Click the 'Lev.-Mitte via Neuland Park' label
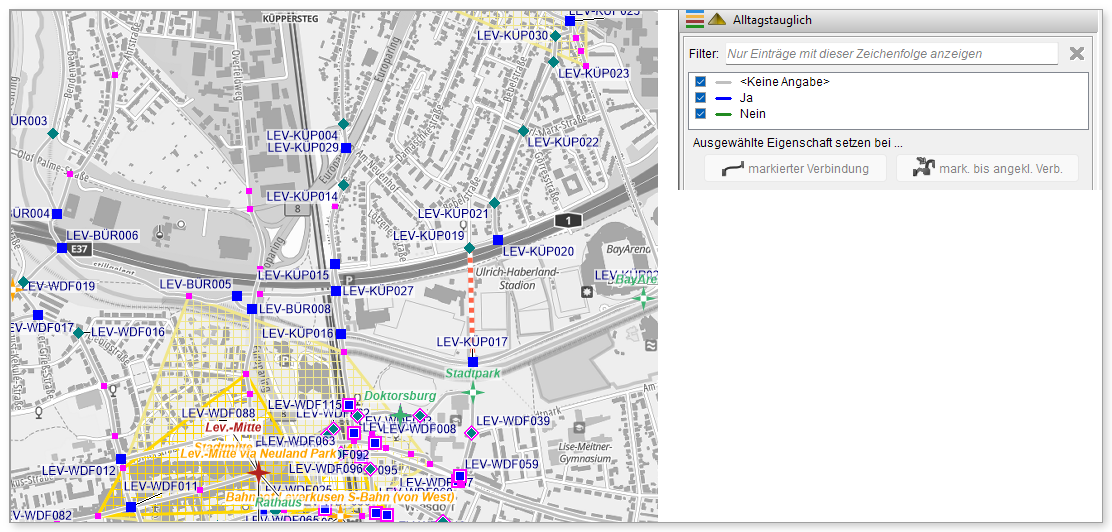The width and height of the screenshot is (1112, 532). tap(259, 453)
